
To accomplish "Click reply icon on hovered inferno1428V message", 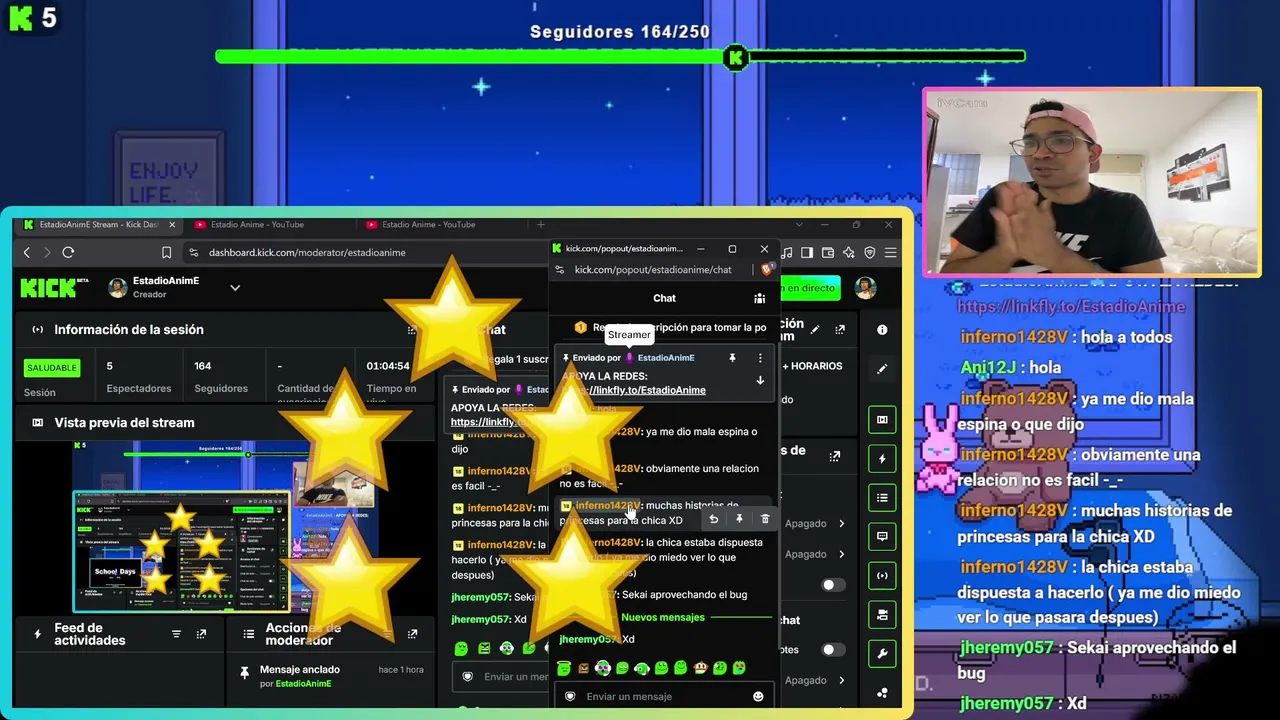I will 713,519.
